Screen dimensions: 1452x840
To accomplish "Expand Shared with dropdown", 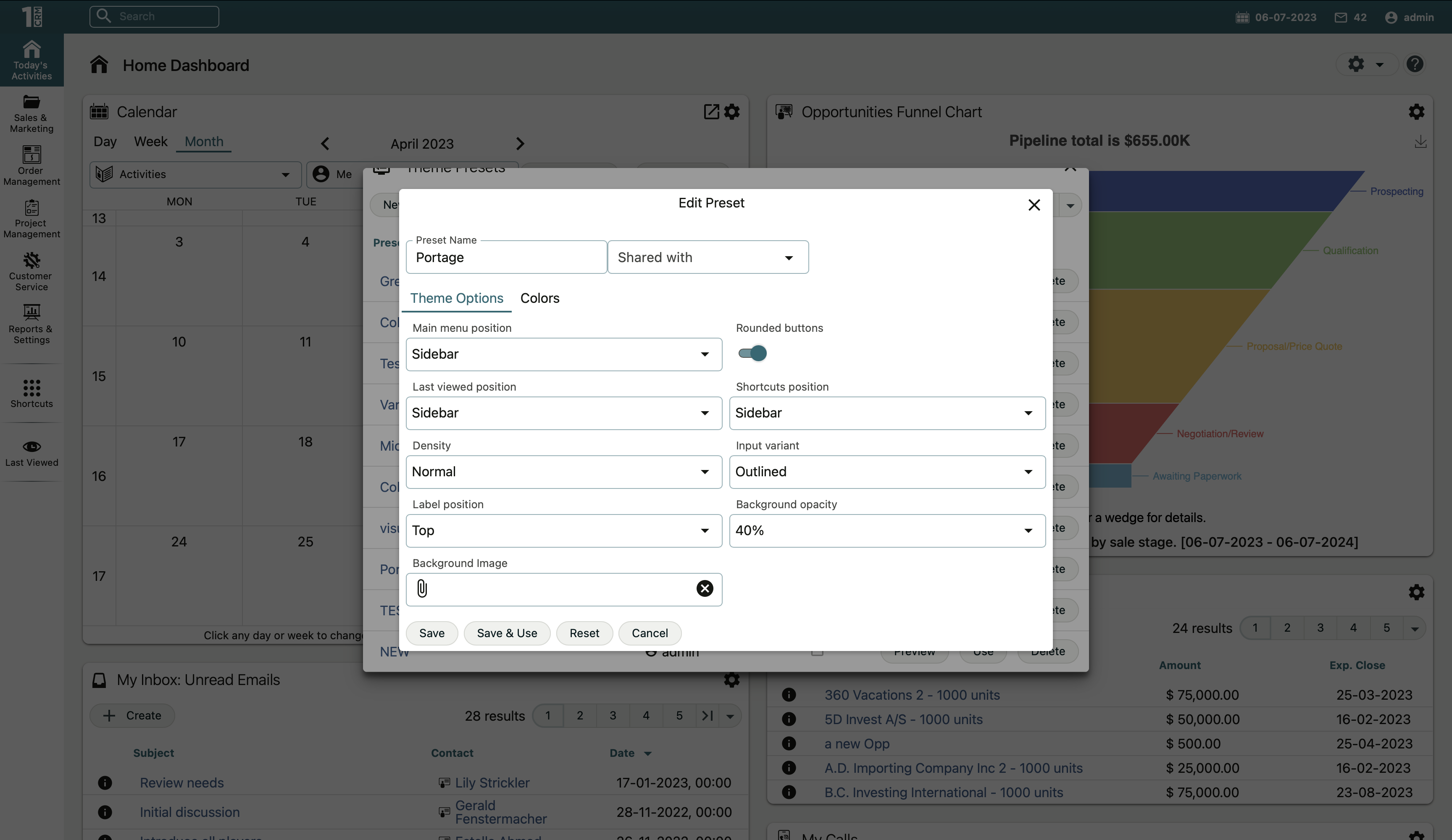I will tap(708, 257).
